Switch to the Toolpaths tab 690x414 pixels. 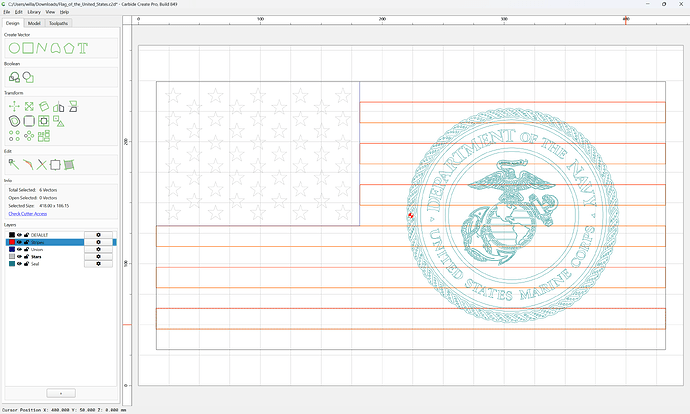click(58, 23)
